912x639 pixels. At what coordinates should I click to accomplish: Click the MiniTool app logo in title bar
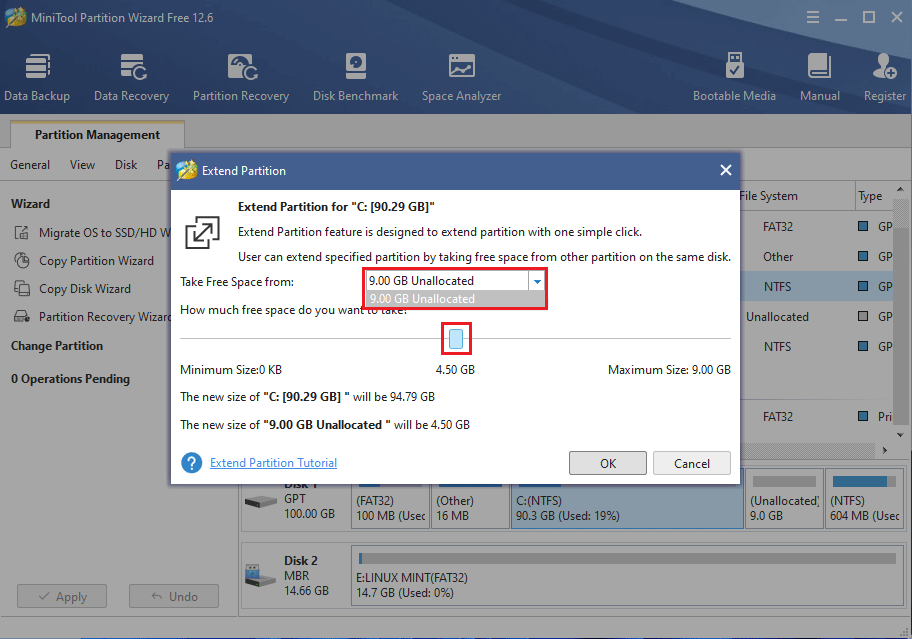click(x=15, y=17)
